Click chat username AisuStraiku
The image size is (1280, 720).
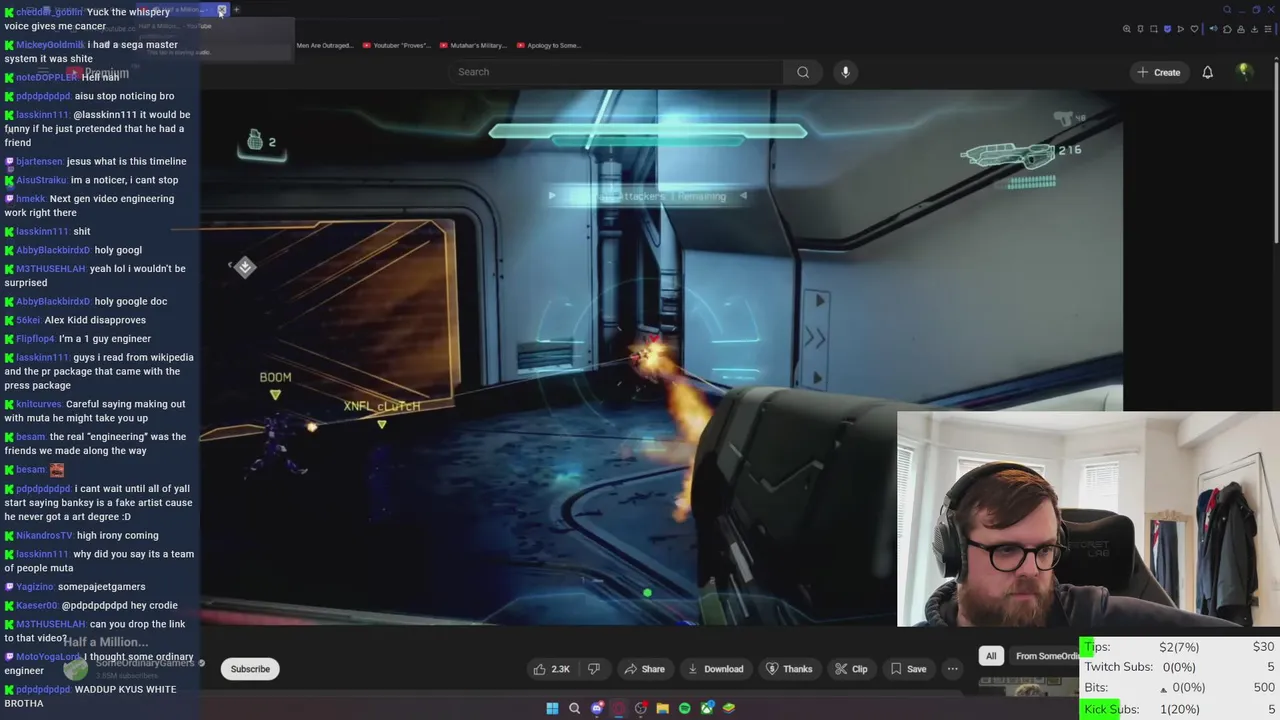pyautogui.click(x=41, y=180)
